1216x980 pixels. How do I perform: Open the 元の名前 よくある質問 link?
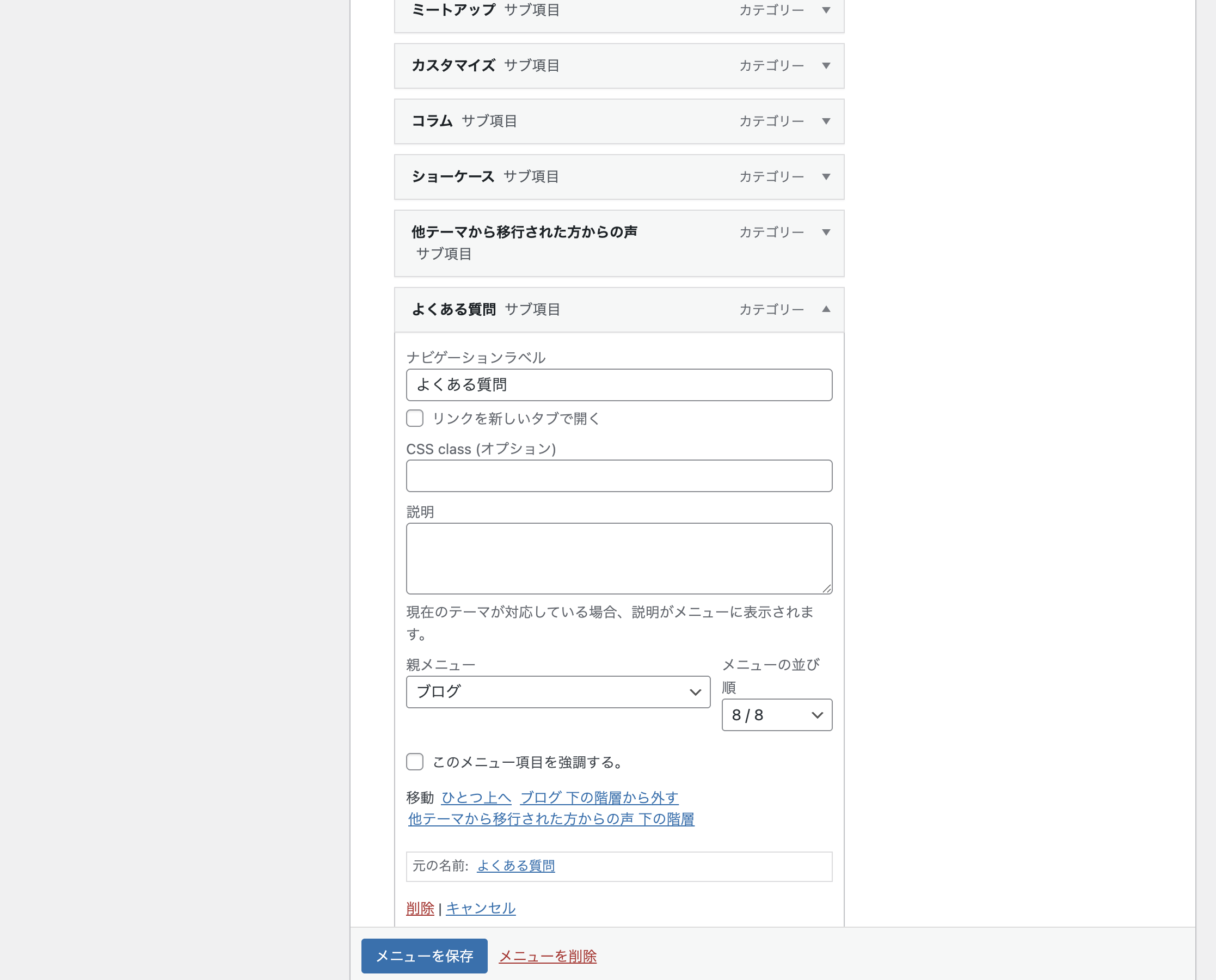tap(516, 866)
